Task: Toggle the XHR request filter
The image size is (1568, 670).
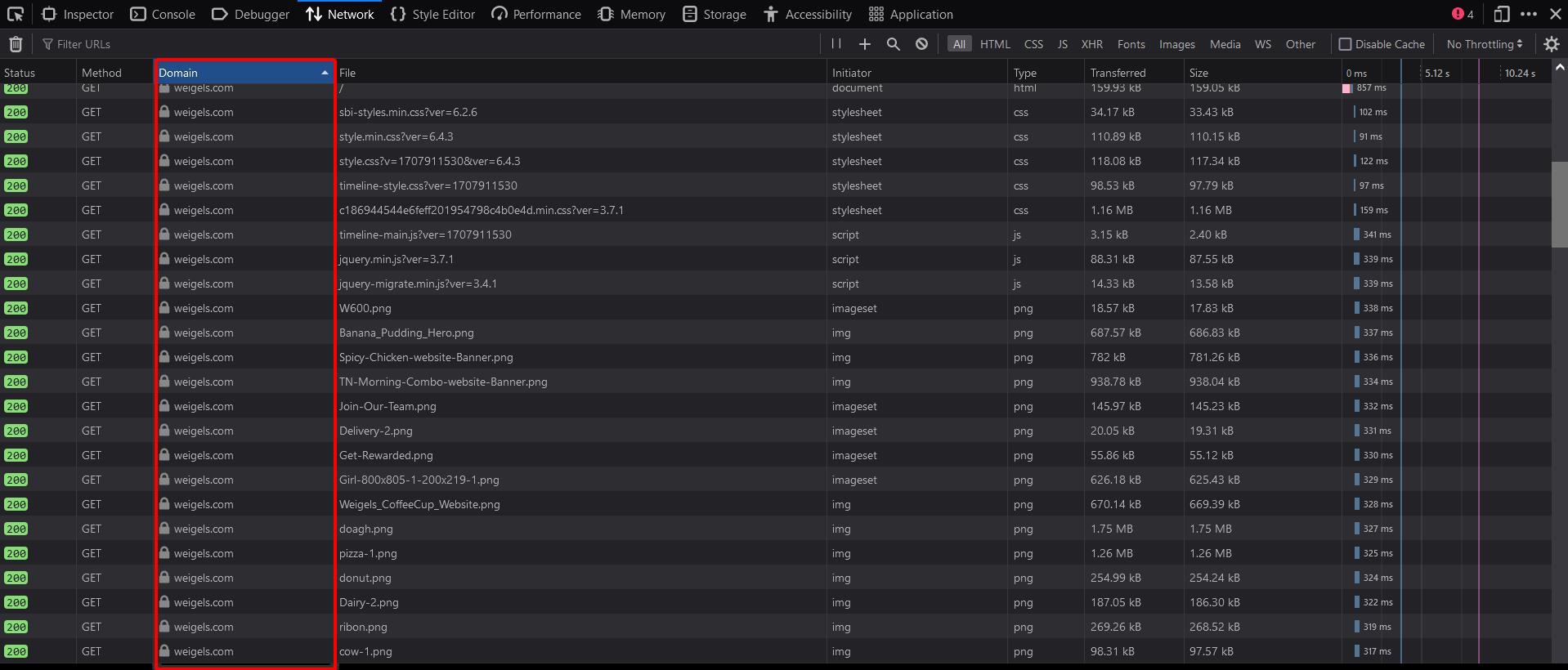Action: coord(1091,44)
